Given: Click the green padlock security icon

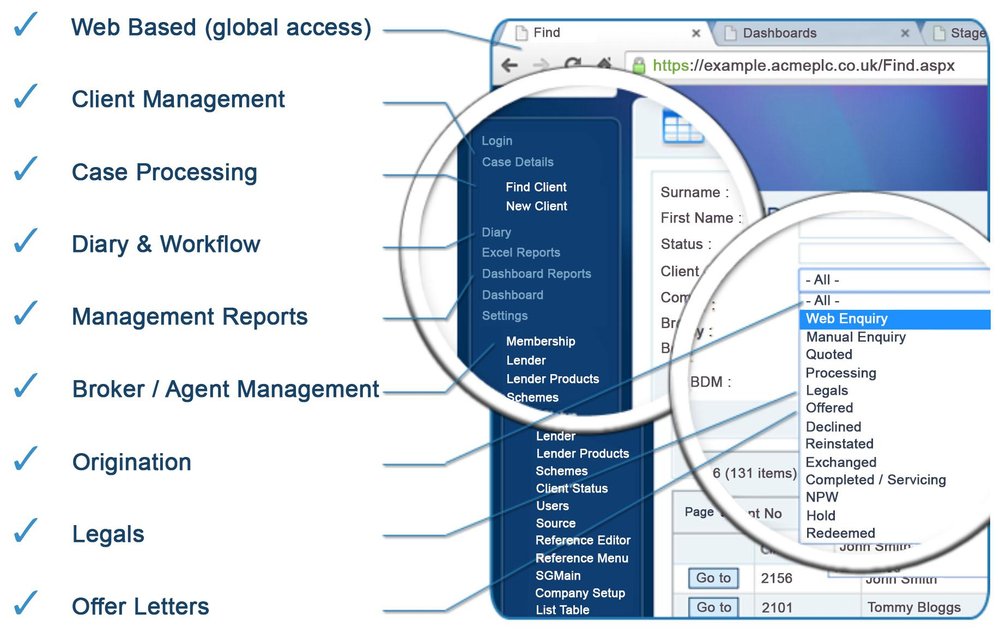Looking at the screenshot, I should pyautogui.click(x=638, y=65).
